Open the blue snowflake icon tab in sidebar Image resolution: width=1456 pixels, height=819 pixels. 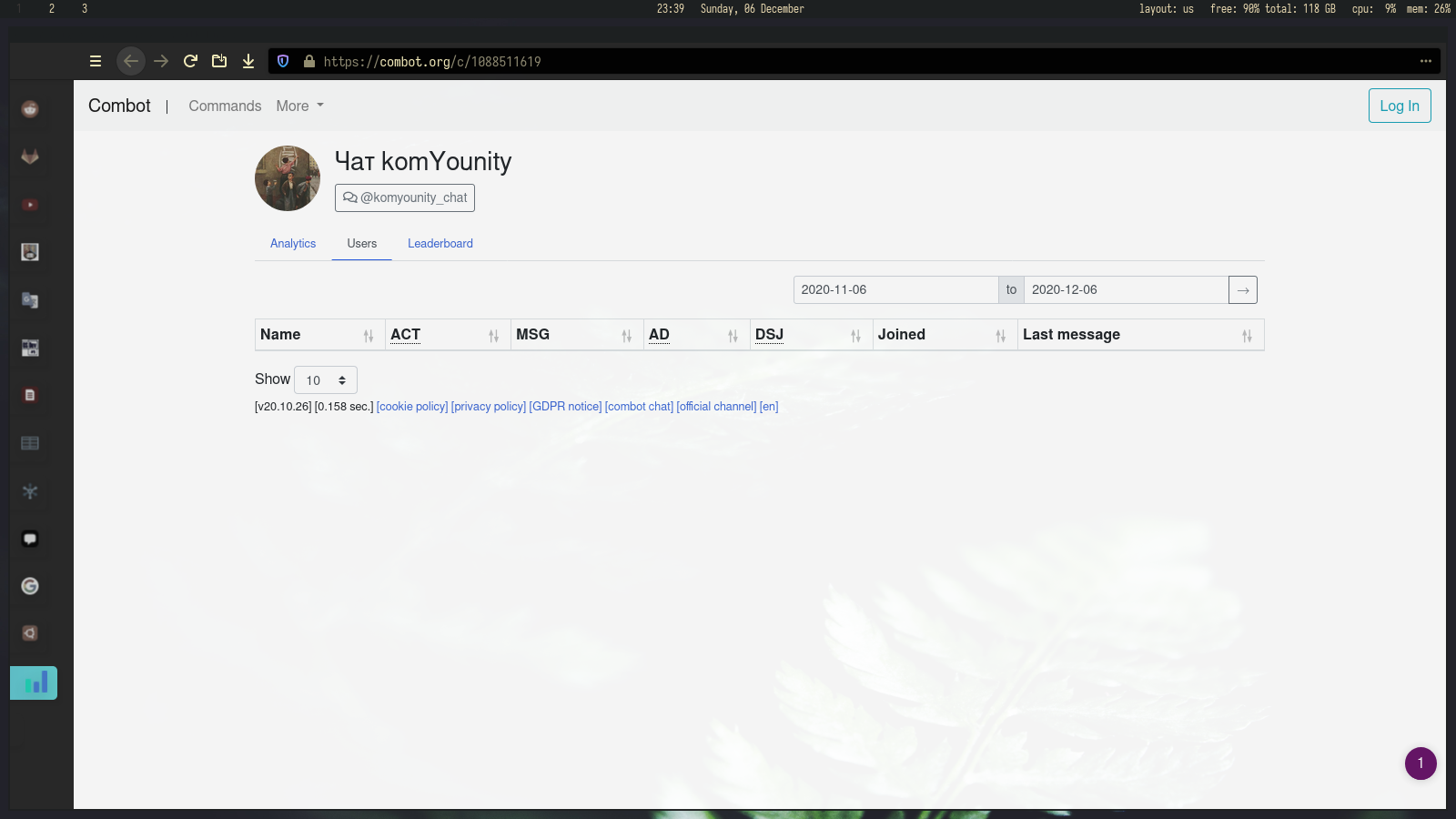pyautogui.click(x=30, y=491)
